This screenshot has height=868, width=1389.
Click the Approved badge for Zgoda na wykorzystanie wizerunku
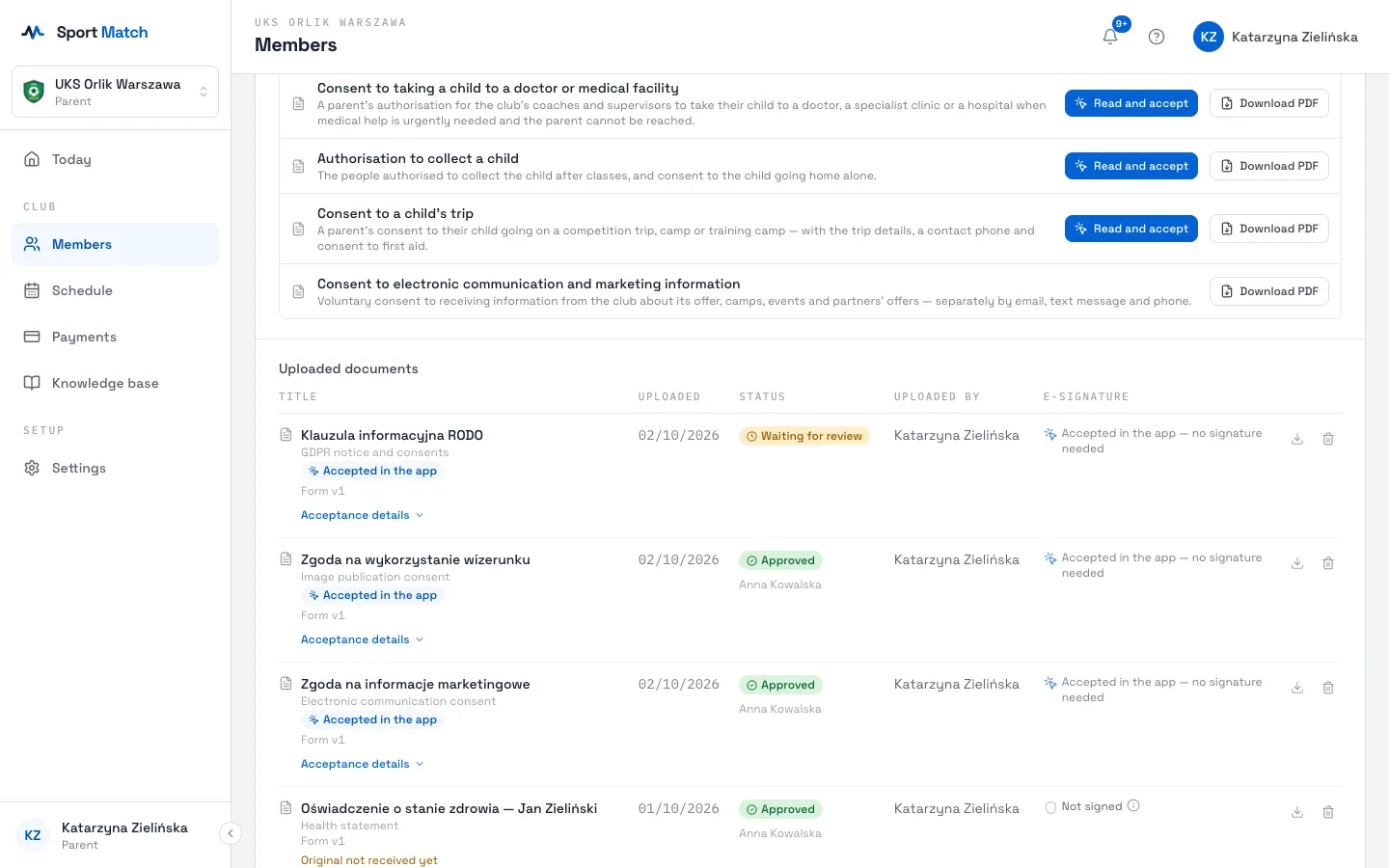coord(780,560)
